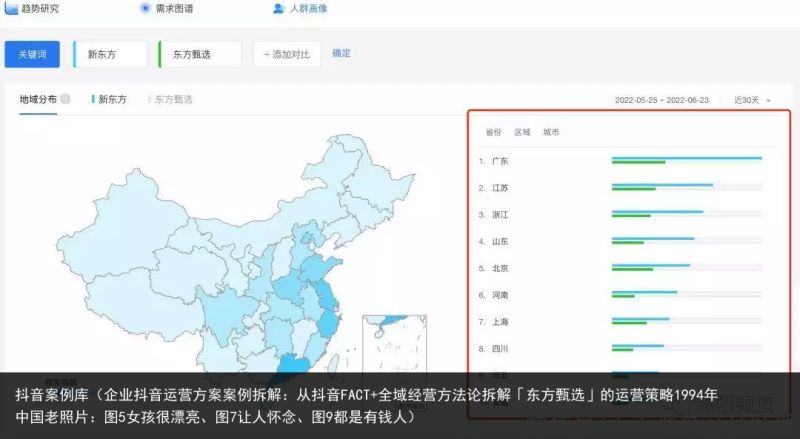Viewport: 800px width, 439px height.
Task: Select the 地域分布 section tab
Action: pos(38,100)
